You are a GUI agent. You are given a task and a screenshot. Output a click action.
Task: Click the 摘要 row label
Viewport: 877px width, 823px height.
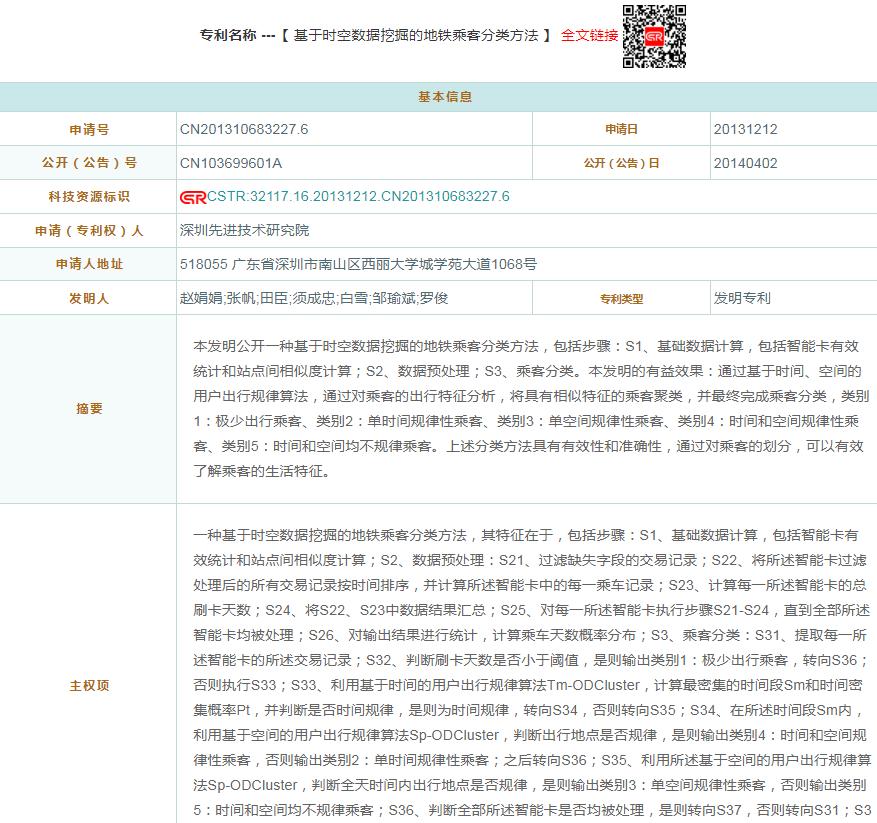coord(88,409)
